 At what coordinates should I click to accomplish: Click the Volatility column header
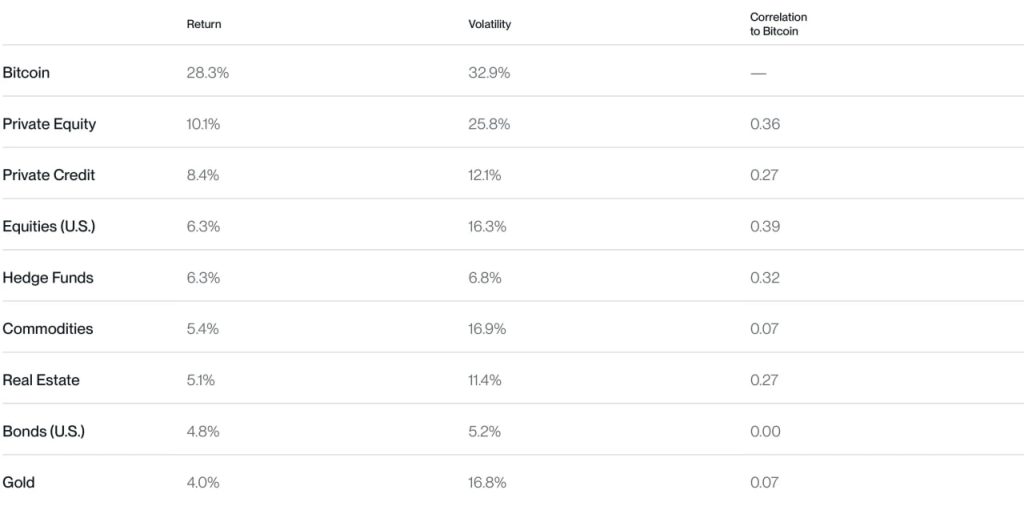click(489, 24)
